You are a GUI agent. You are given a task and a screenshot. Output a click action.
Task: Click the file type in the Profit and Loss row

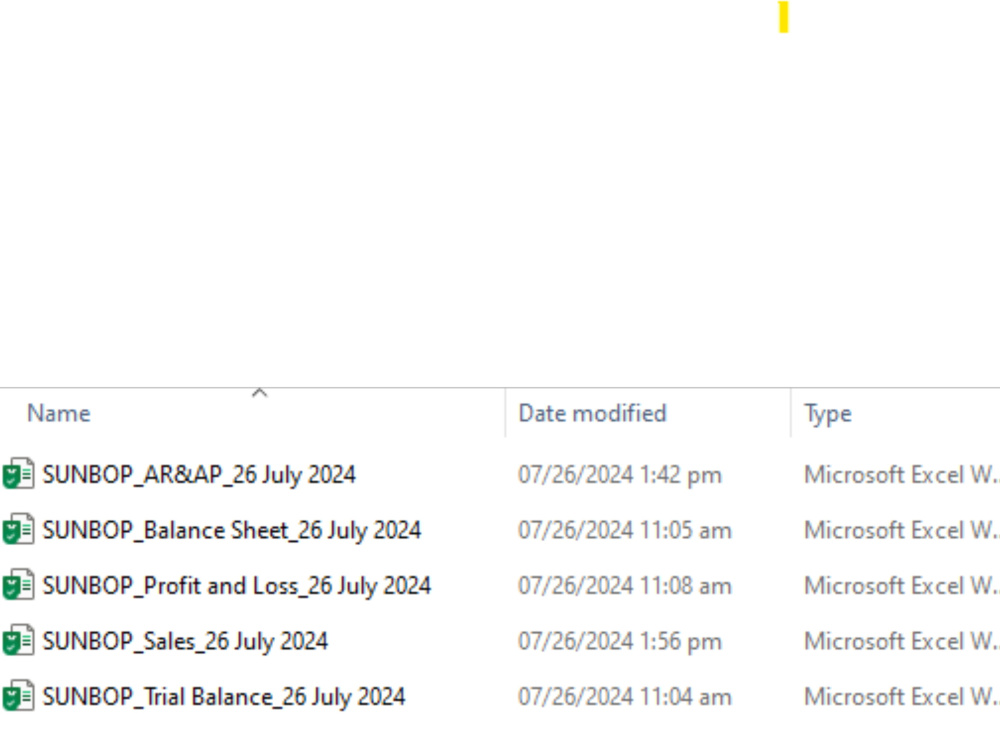coord(902,585)
